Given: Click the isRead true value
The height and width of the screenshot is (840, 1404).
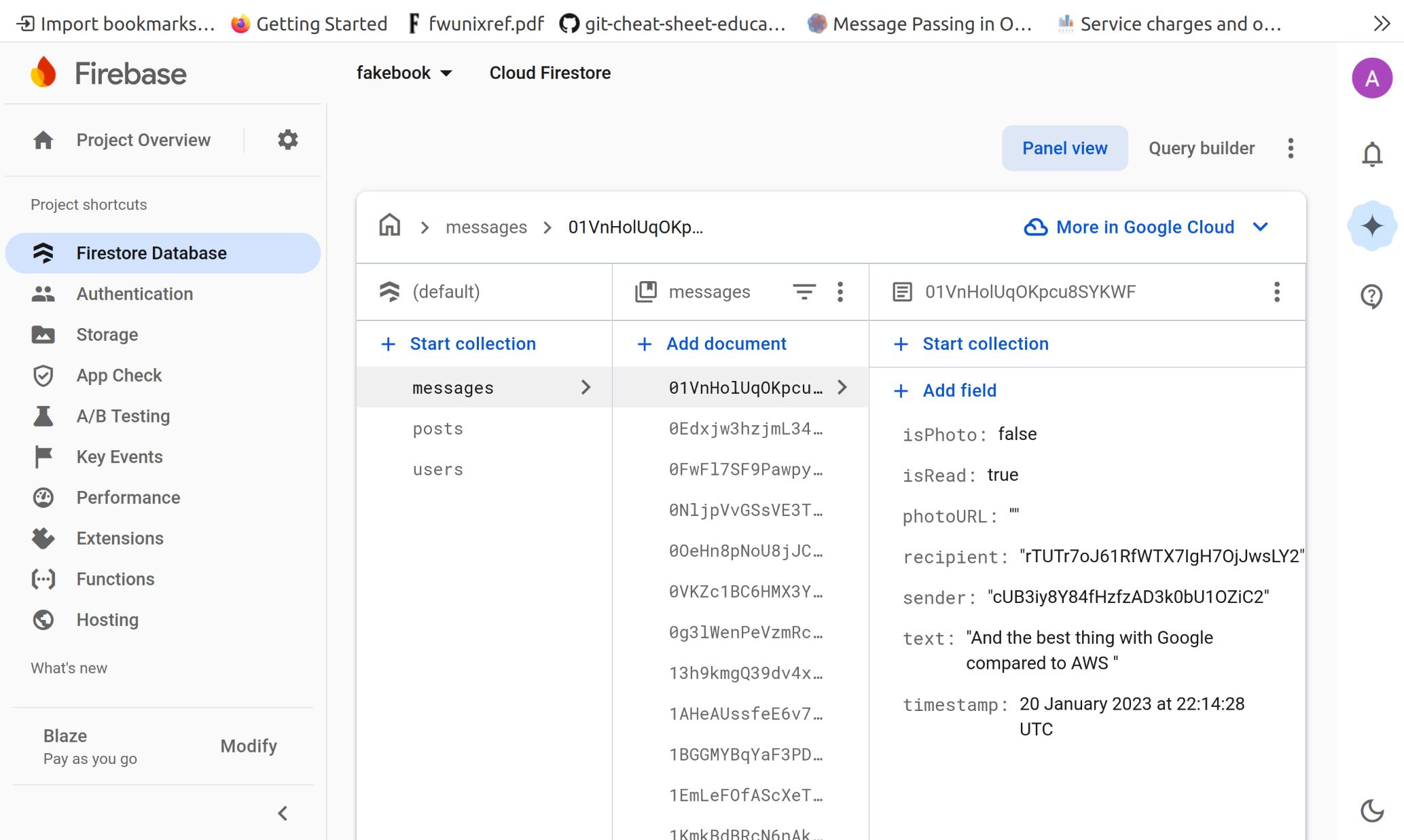Looking at the screenshot, I should [x=1003, y=475].
